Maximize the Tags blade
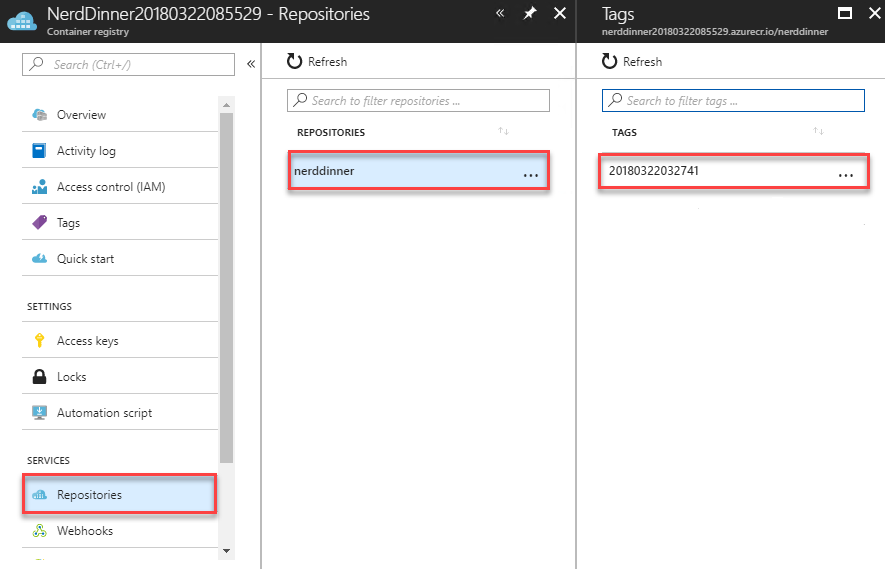The width and height of the screenshot is (885, 569). 845,13
